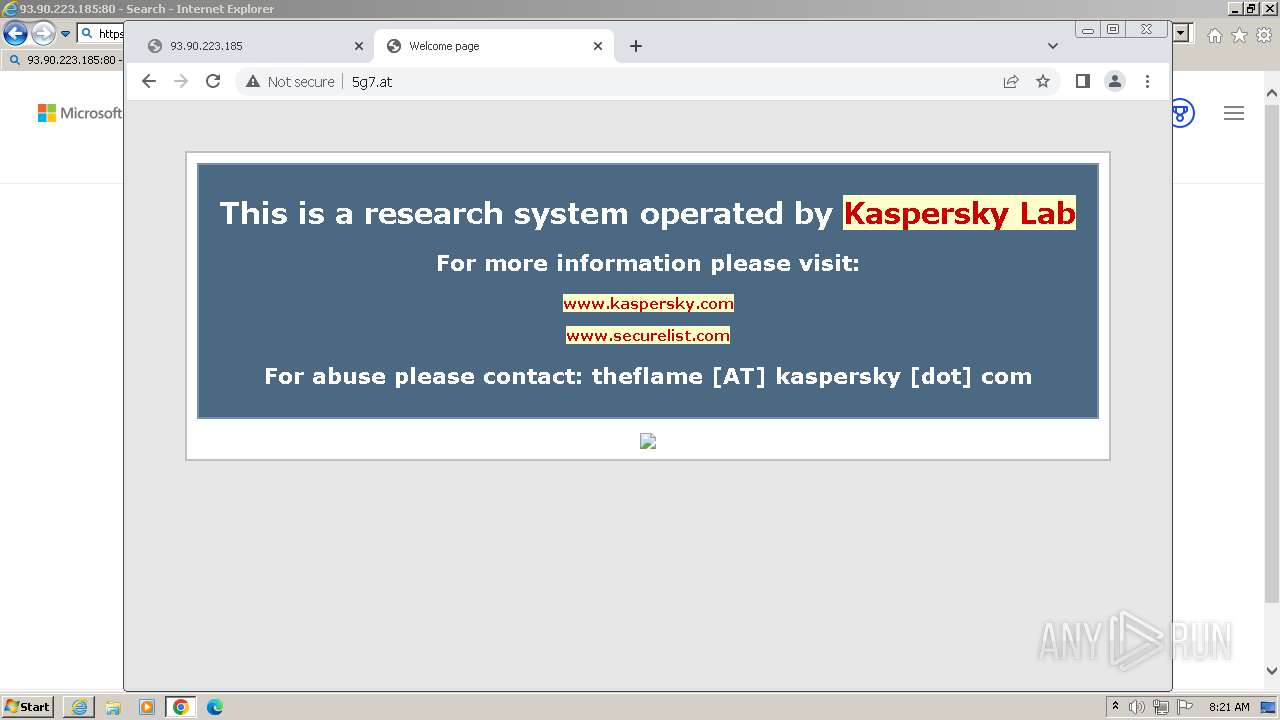The height and width of the screenshot is (720, 1280).
Task: Show hidden system tray icons
Action: [x=1115, y=707]
